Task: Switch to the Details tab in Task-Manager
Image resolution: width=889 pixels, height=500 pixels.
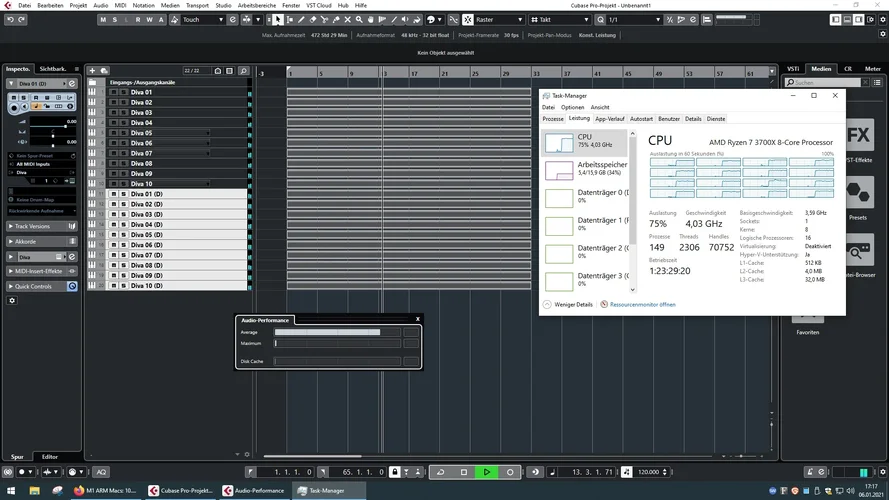Action: coord(693,119)
